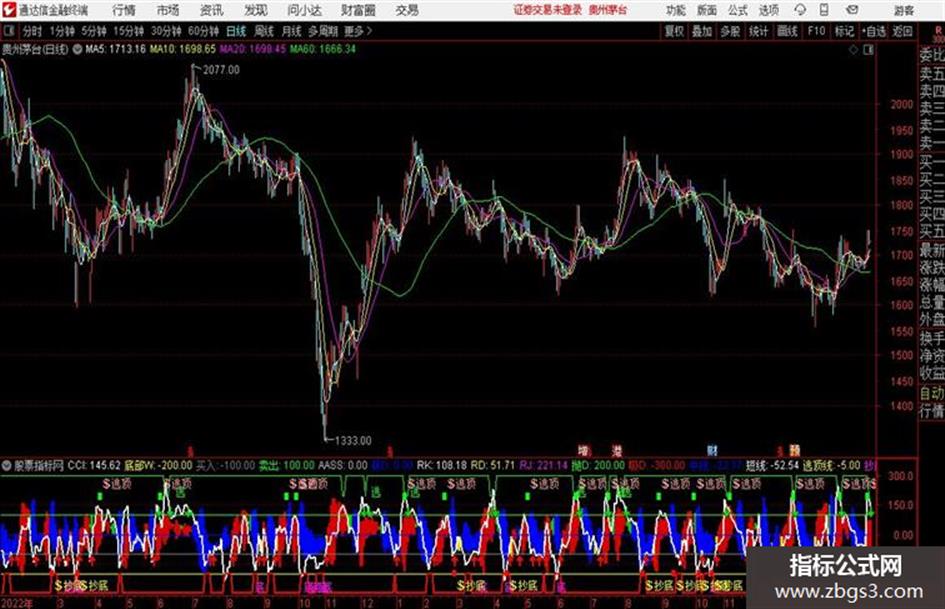Click the 增 marker on the chart bottom
945x609 pixels.
tap(583, 450)
